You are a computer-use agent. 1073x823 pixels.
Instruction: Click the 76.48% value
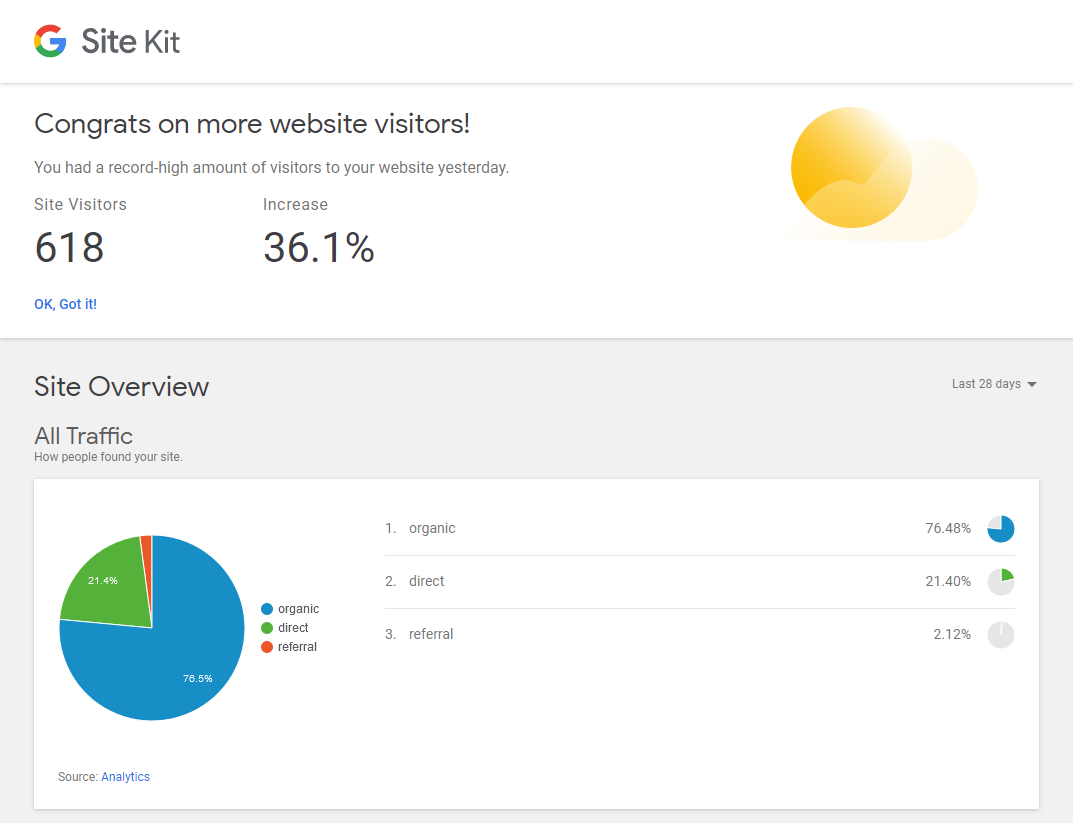(x=948, y=528)
